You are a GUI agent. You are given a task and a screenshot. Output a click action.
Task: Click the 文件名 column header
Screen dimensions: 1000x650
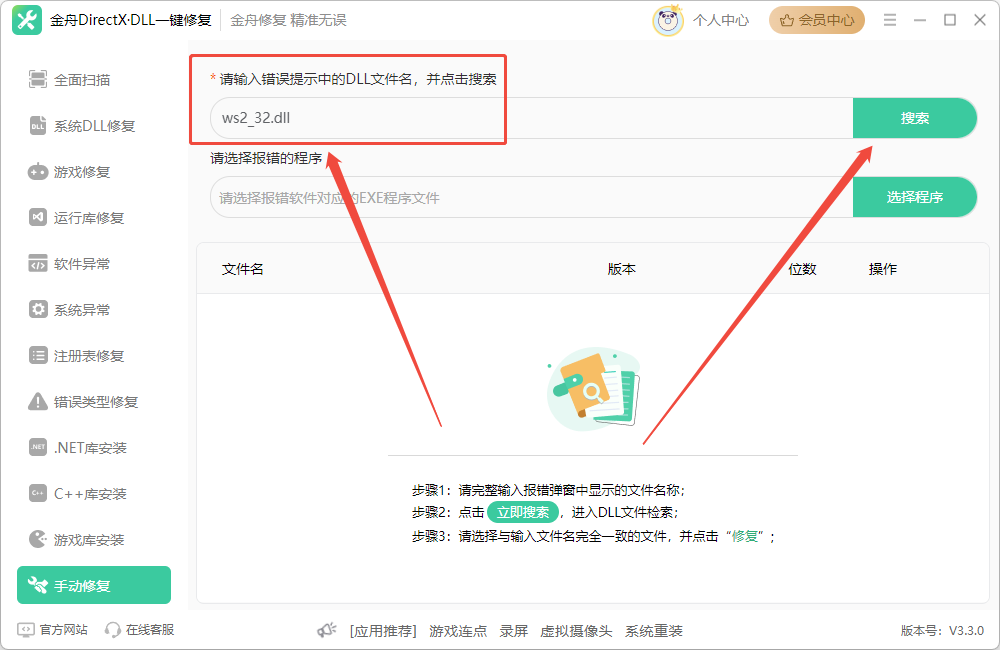(x=242, y=269)
